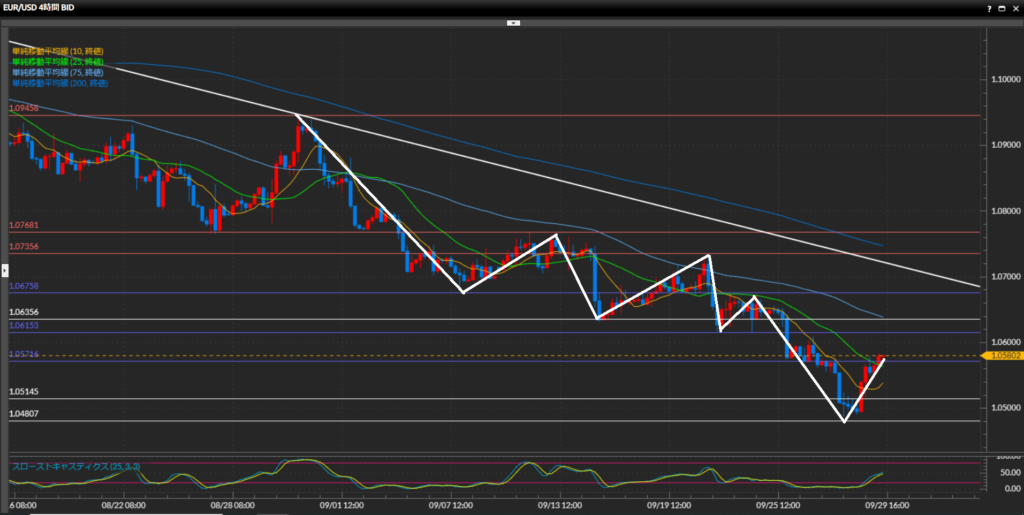
Task: Click the 1.04807 bottom support line label
Action: (23, 414)
